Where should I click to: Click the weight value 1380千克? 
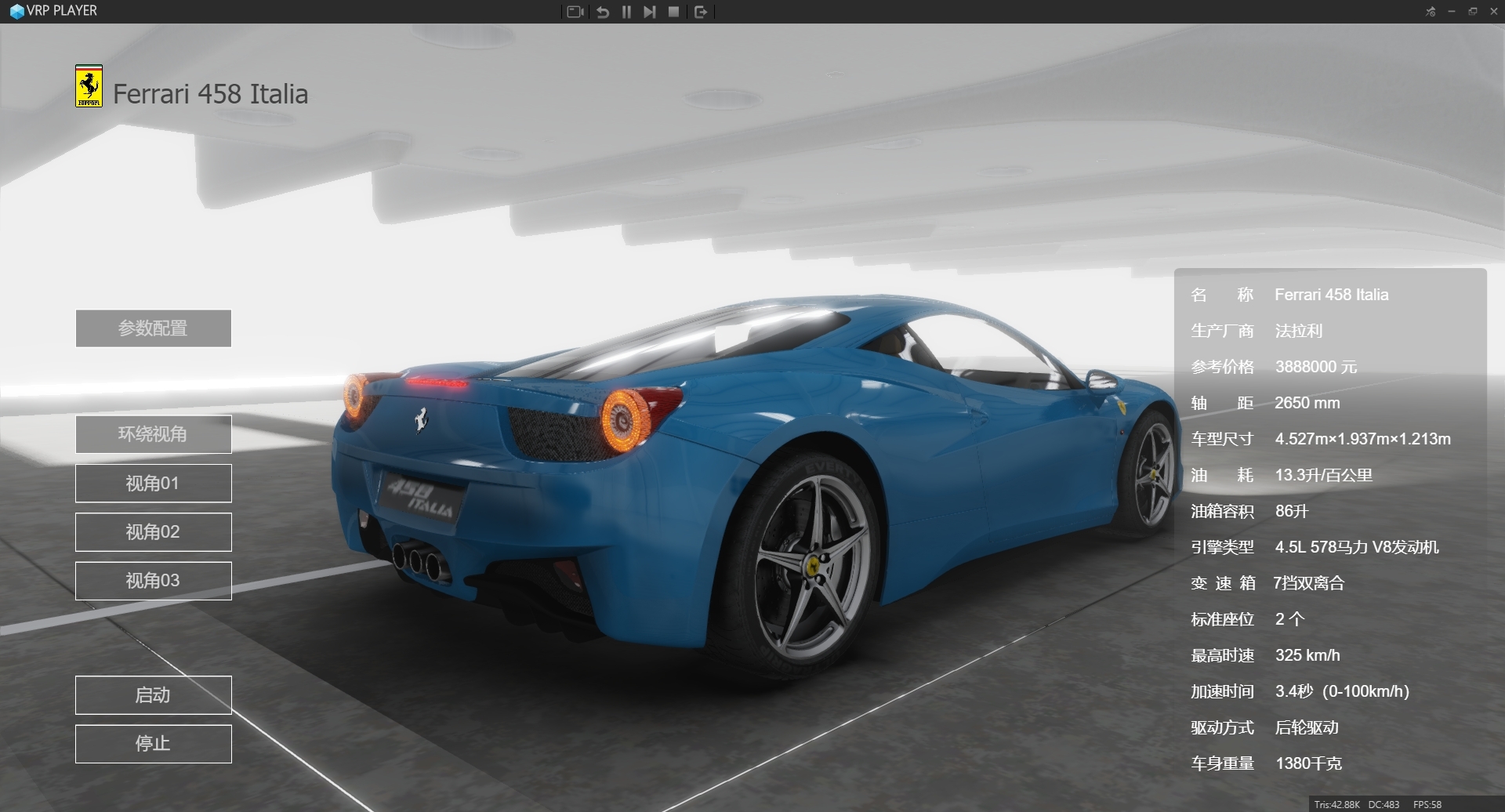(1308, 763)
